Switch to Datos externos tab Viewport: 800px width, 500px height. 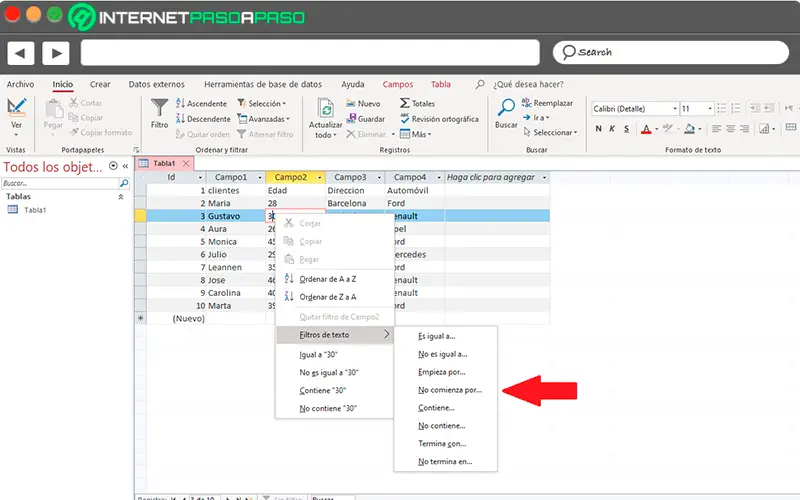point(157,84)
